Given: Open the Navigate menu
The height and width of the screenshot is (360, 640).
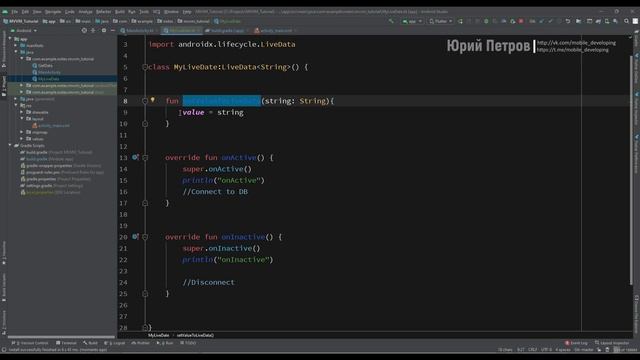Looking at the screenshot, I should [x=53, y=12].
